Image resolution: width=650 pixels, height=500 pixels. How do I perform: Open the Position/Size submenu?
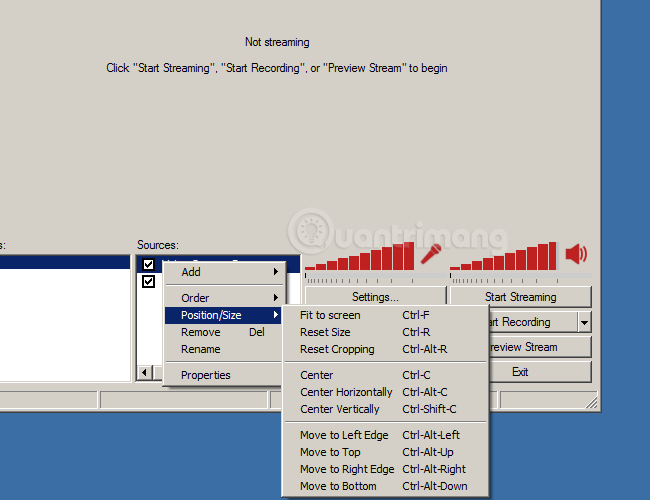click(224, 315)
